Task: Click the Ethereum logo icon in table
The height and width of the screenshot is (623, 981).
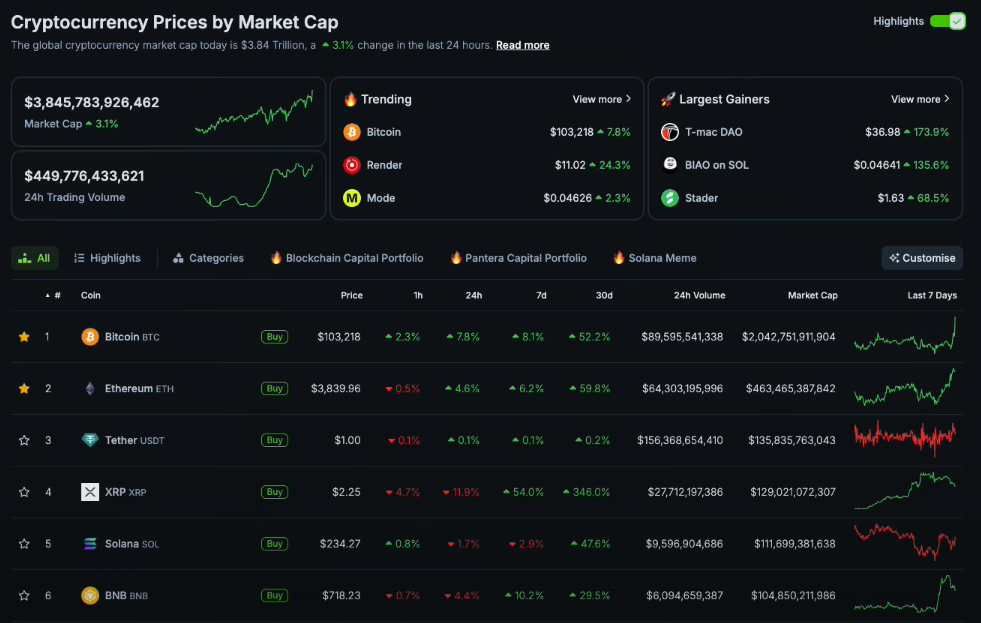Action: coord(90,389)
